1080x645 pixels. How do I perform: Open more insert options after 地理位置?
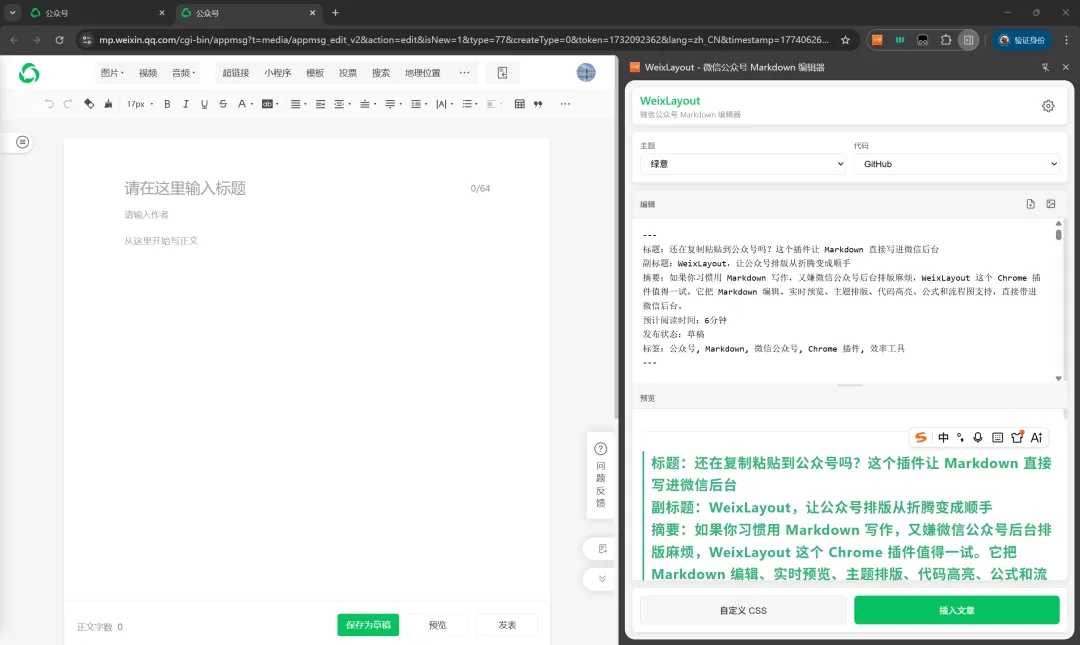(464, 72)
